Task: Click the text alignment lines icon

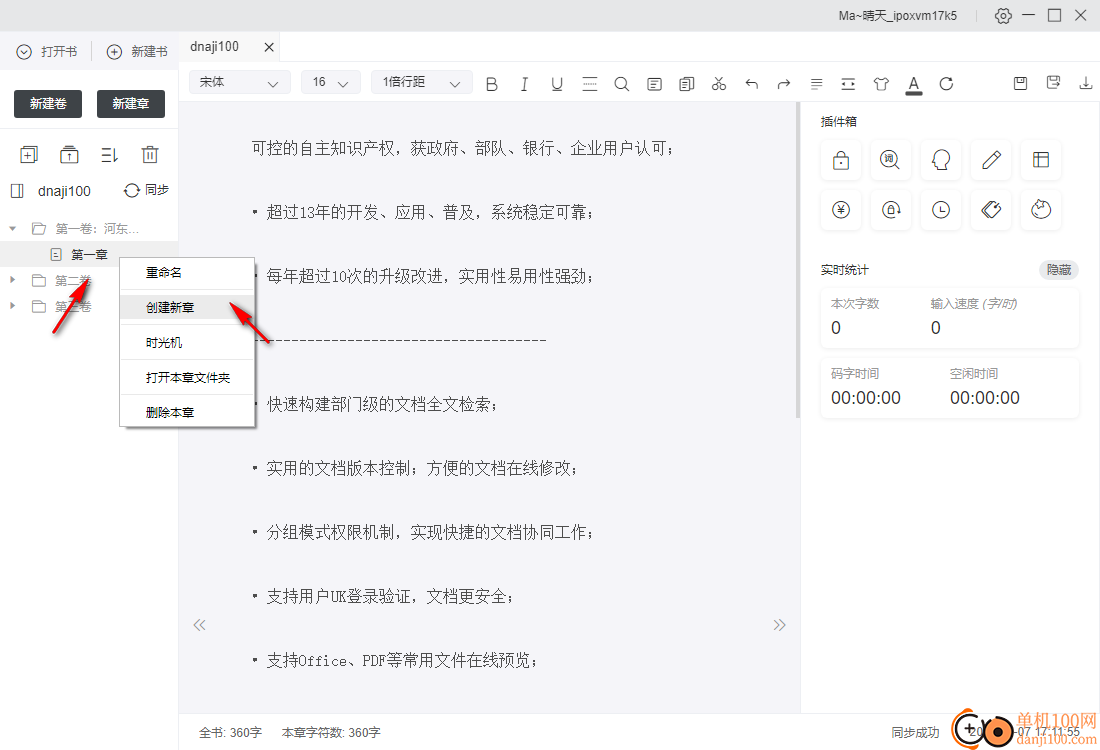Action: (817, 84)
